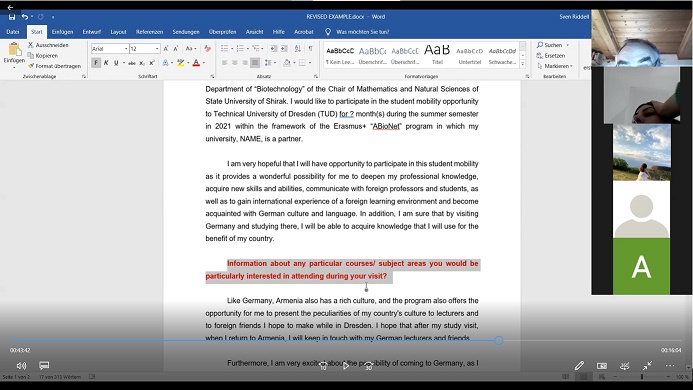Click the back arrow of the video player
The height and width of the screenshot is (390, 693).
tap(10, 7)
